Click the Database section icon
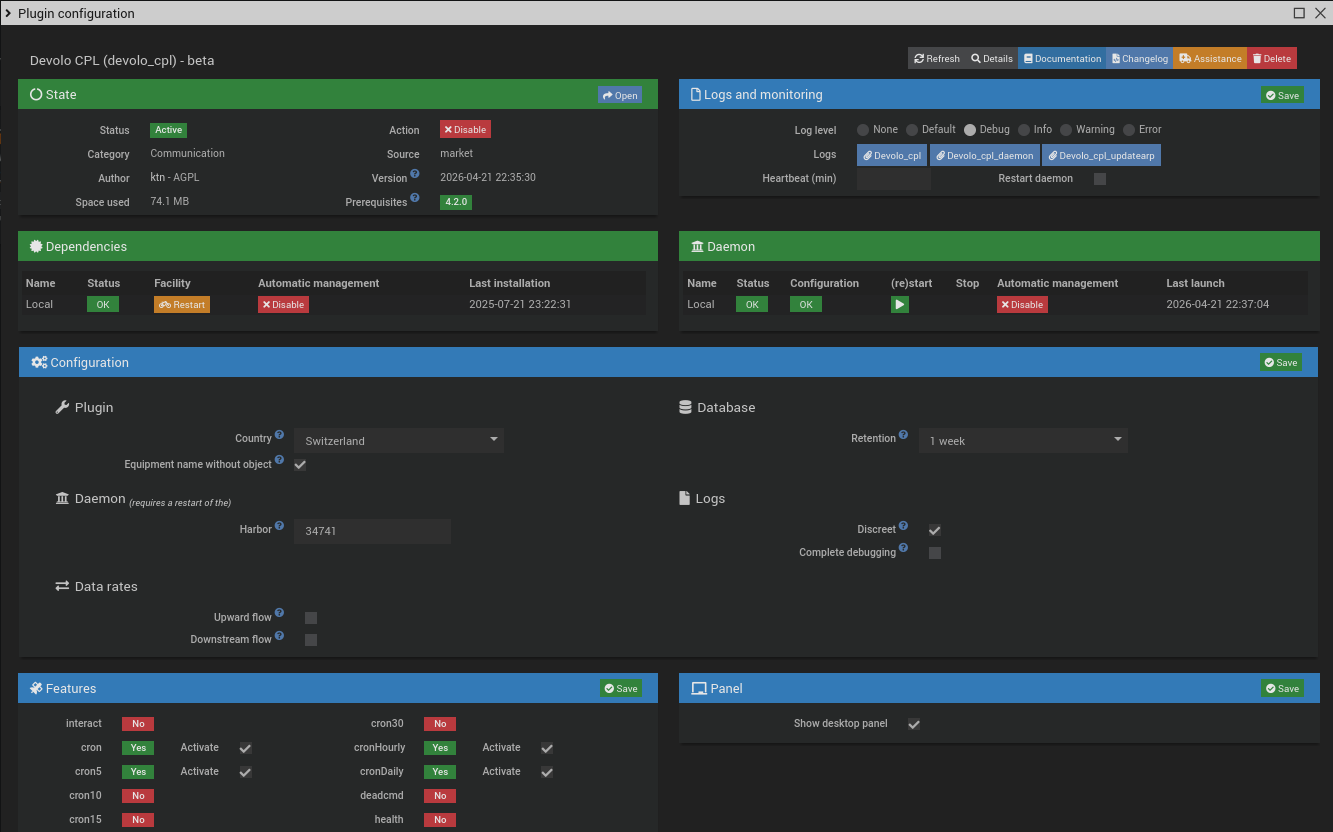Screen dimensions: 1333x832 [x=685, y=408]
